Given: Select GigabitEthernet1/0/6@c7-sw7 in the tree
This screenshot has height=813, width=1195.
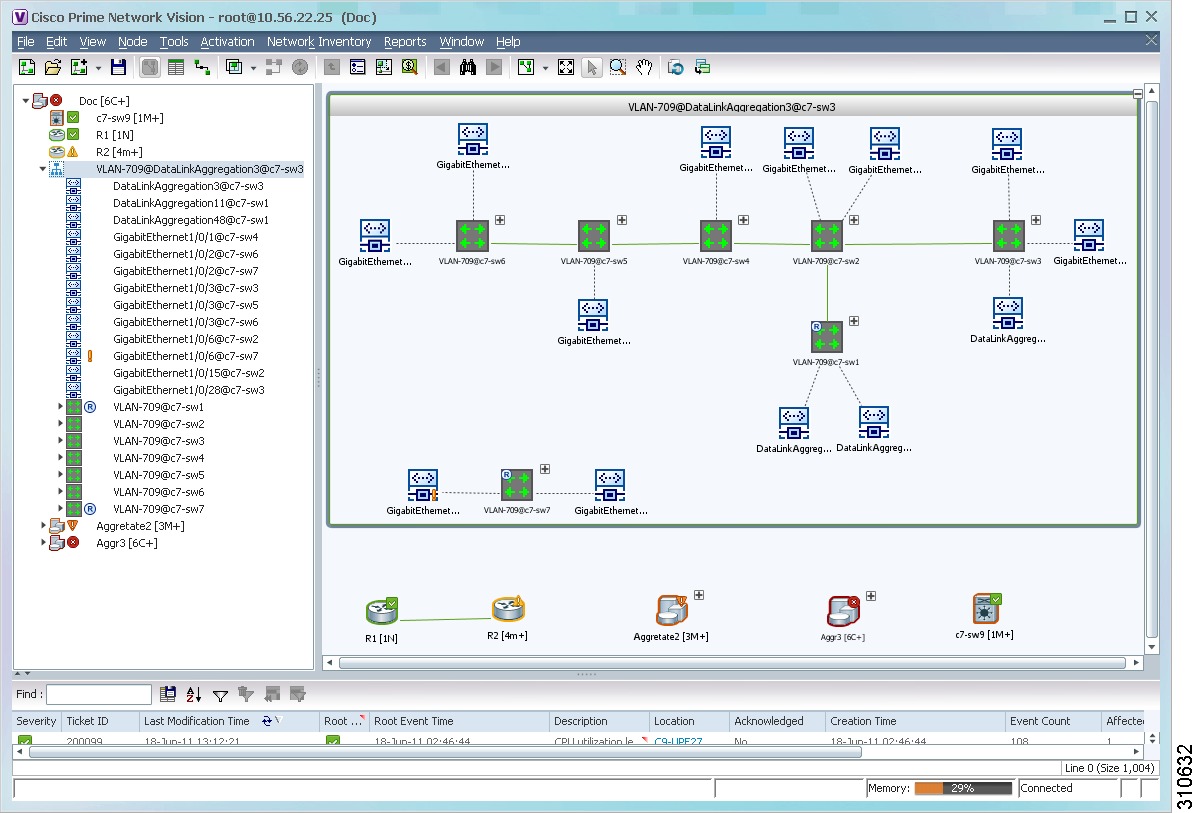Looking at the screenshot, I should [185, 356].
